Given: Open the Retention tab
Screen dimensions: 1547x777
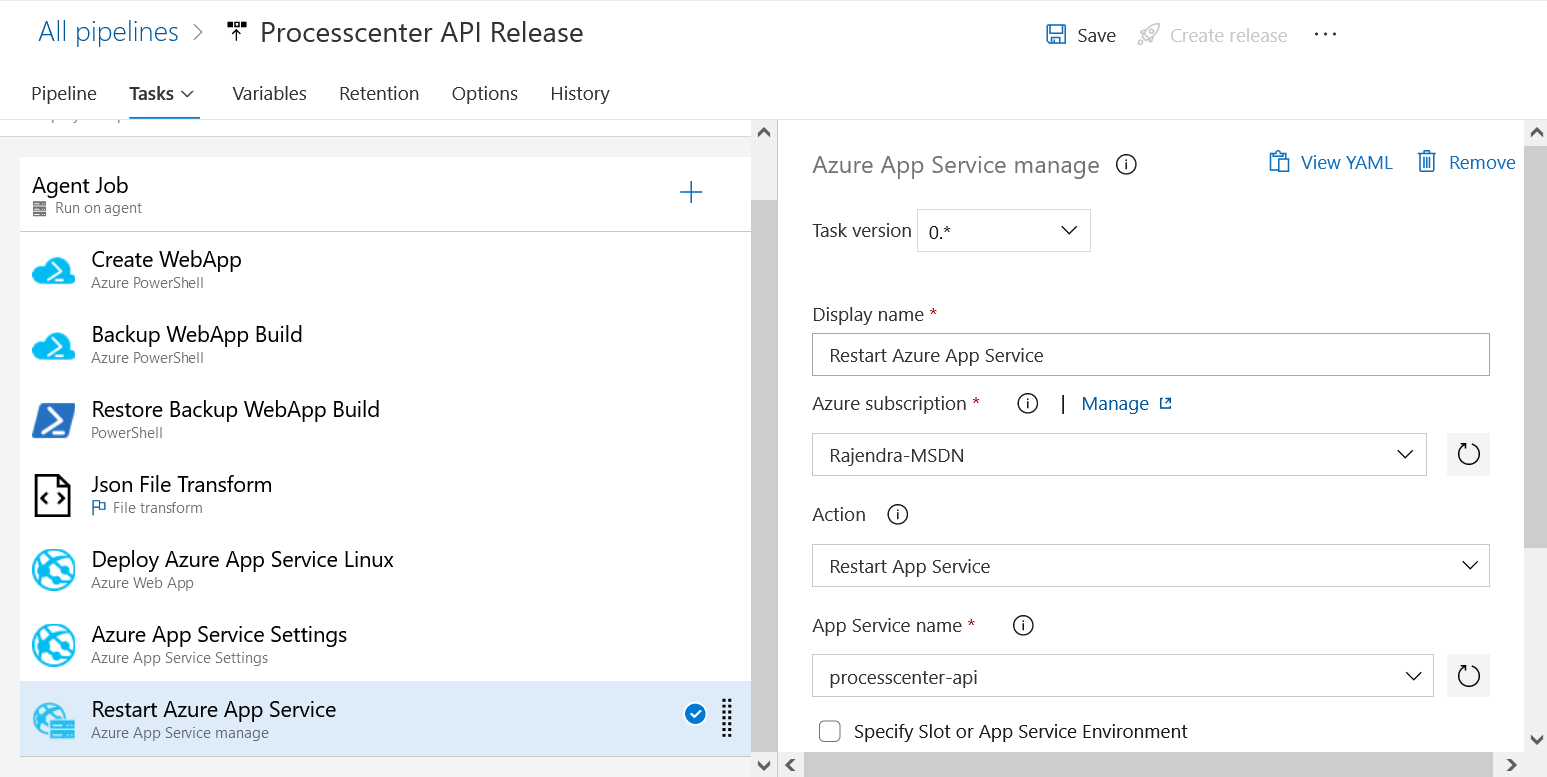Looking at the screenshot, I should click(379, 93).
